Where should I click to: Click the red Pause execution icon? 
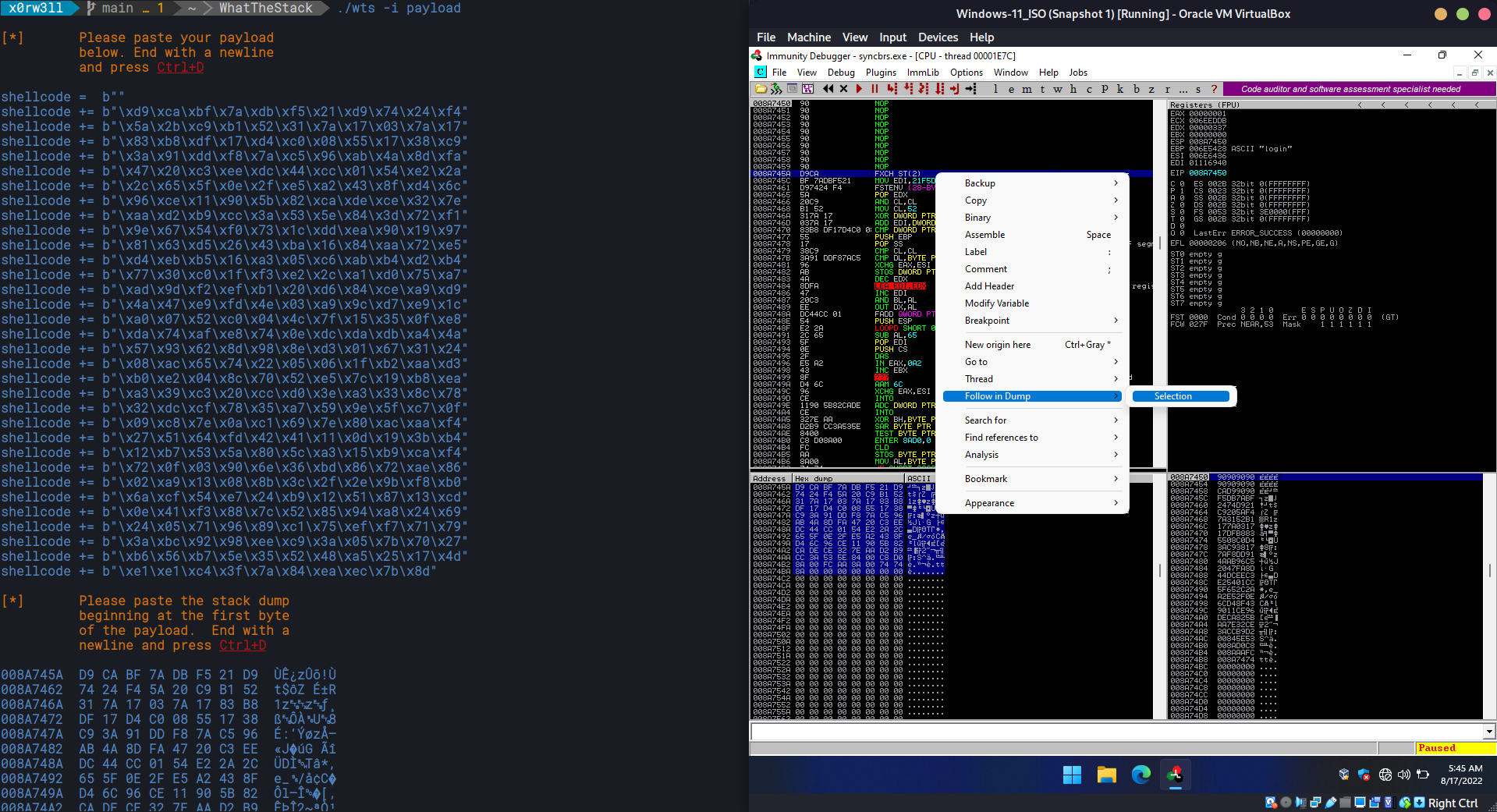[x=874, y=89]
